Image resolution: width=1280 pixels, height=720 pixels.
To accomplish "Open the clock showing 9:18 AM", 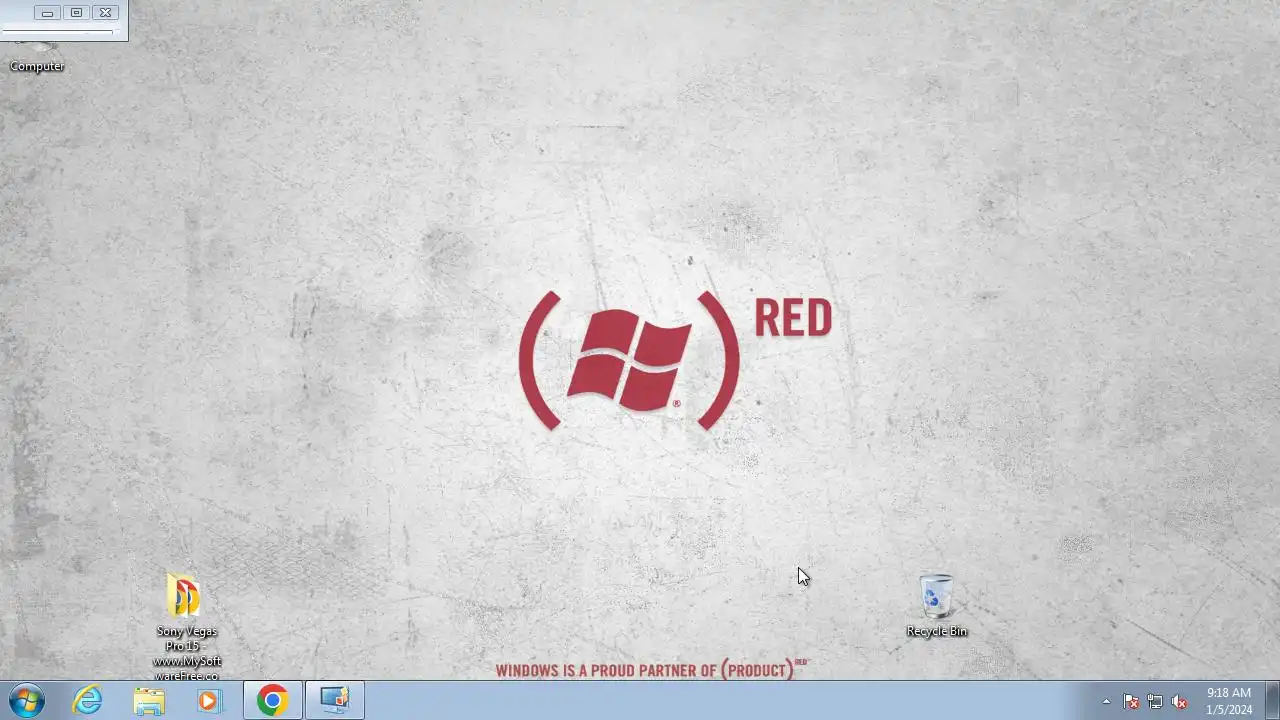I will click(1229, 701).
